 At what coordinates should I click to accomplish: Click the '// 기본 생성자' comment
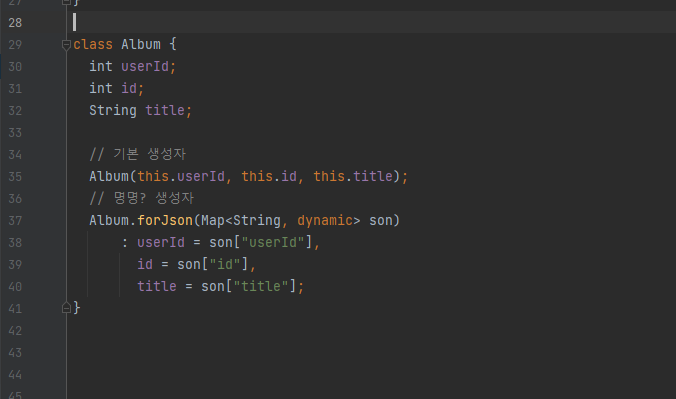coord(138,154)
